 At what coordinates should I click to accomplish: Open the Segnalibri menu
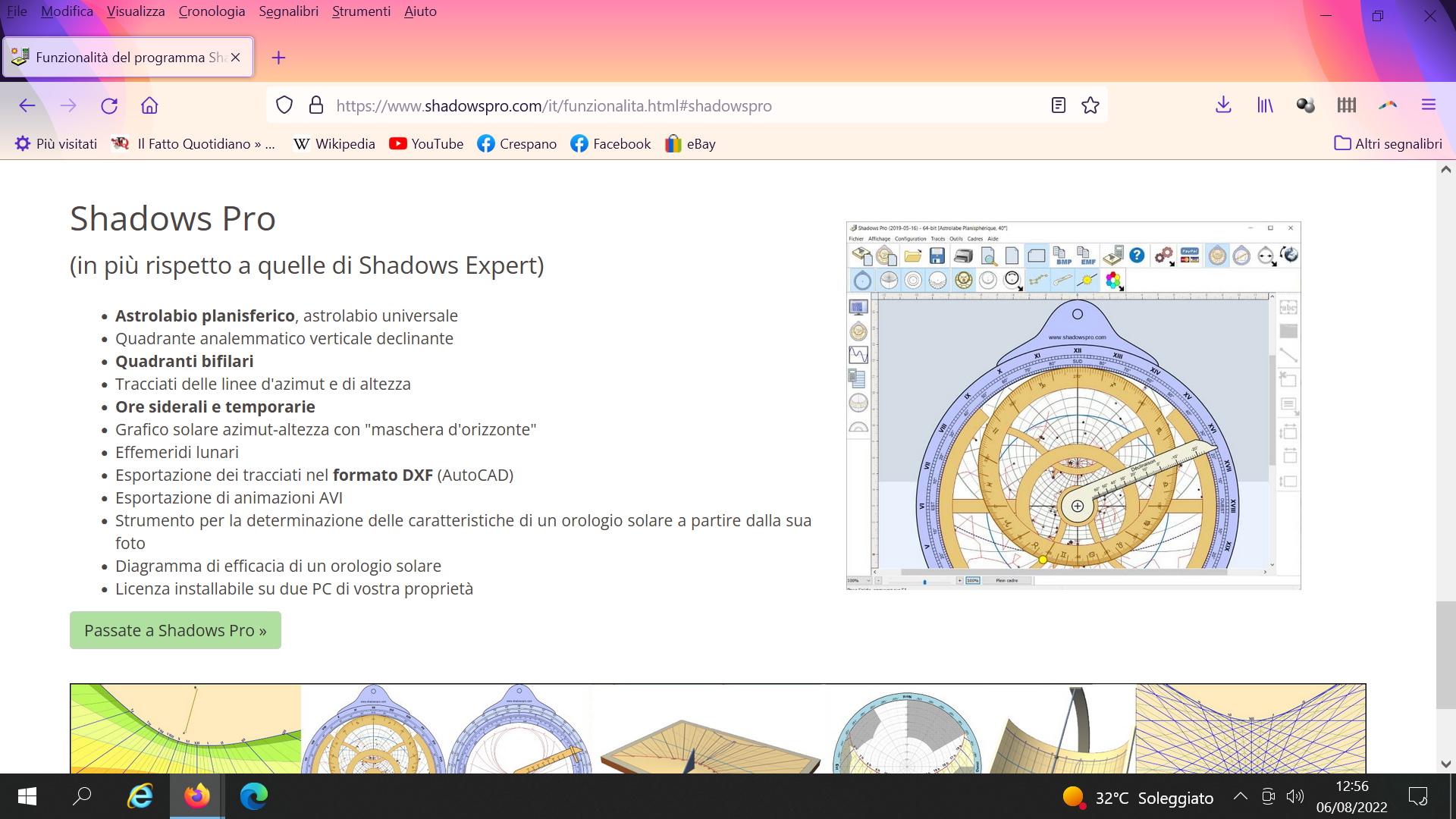(288, 11)
